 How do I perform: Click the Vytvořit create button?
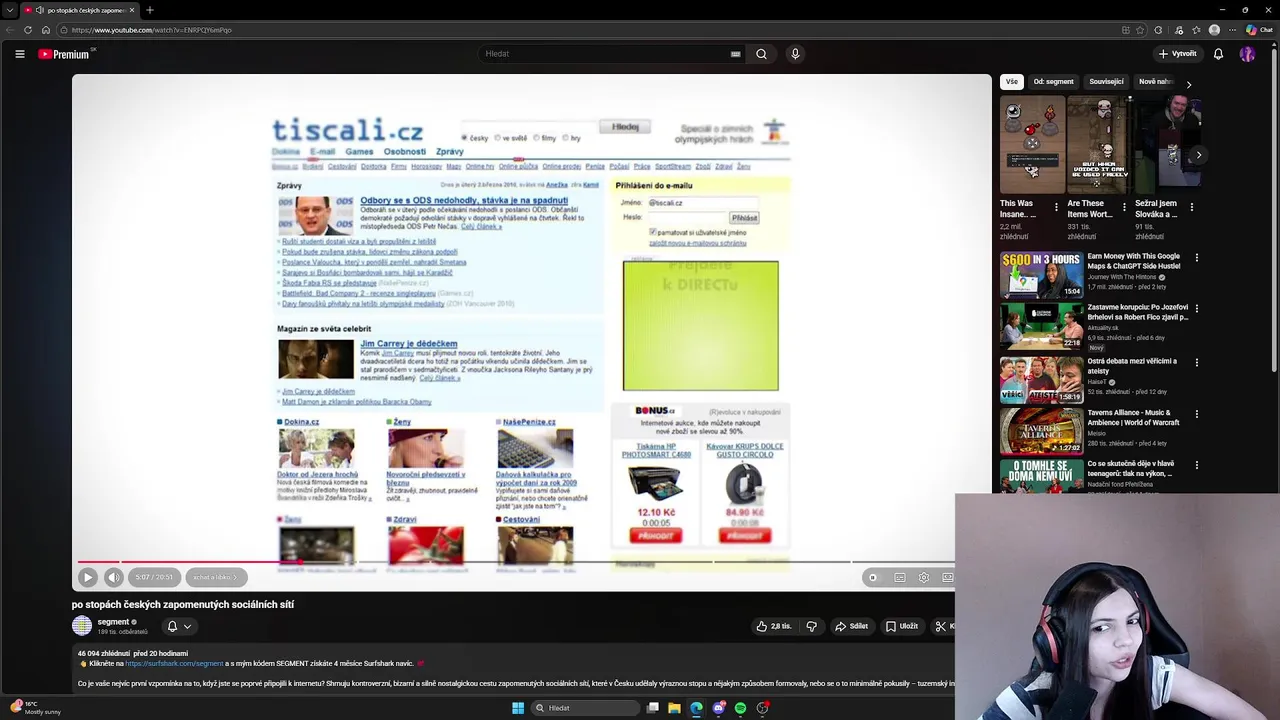point(1177,54)
